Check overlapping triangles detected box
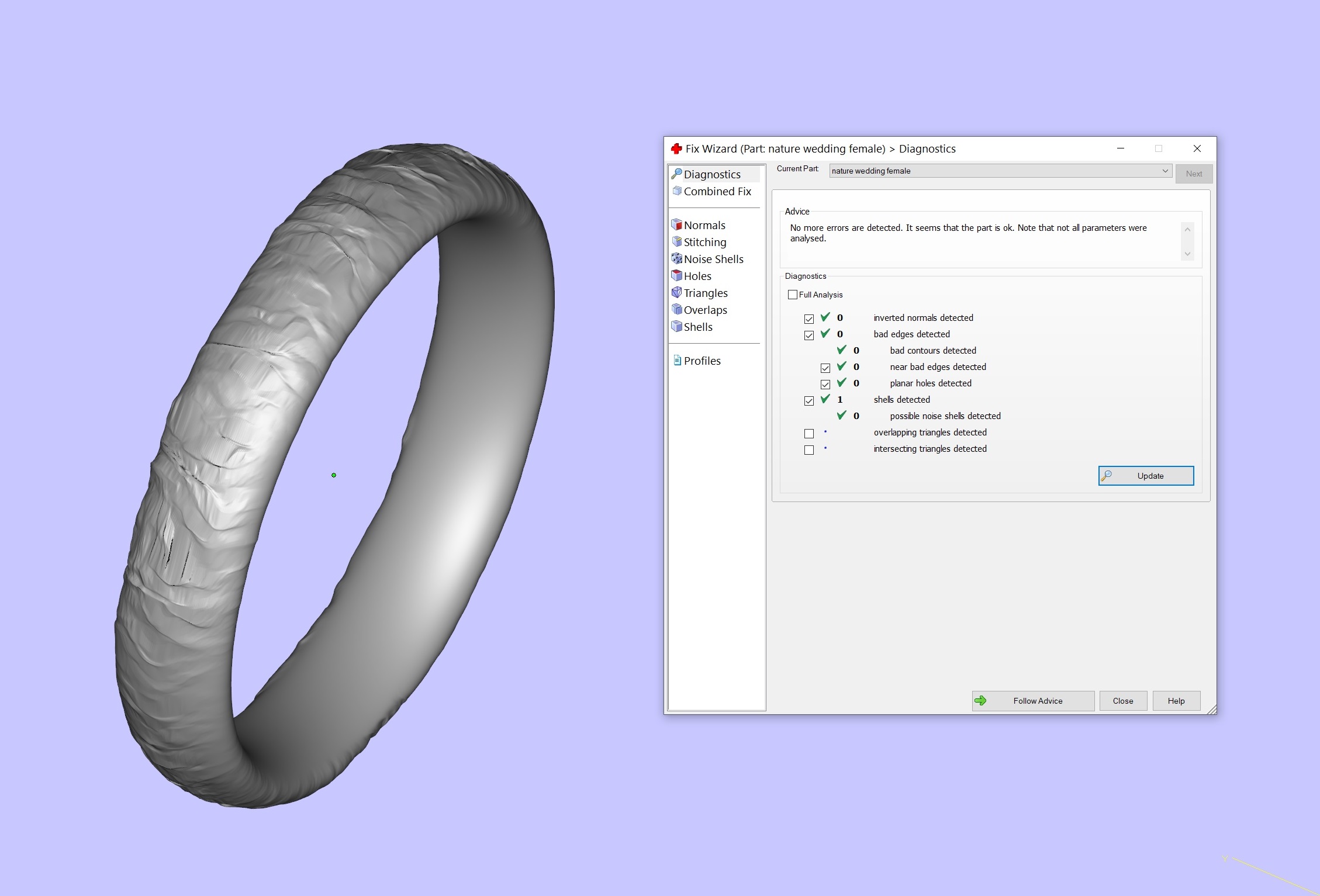The height and width of the screenshot is (896, 1320). (809, 434)
